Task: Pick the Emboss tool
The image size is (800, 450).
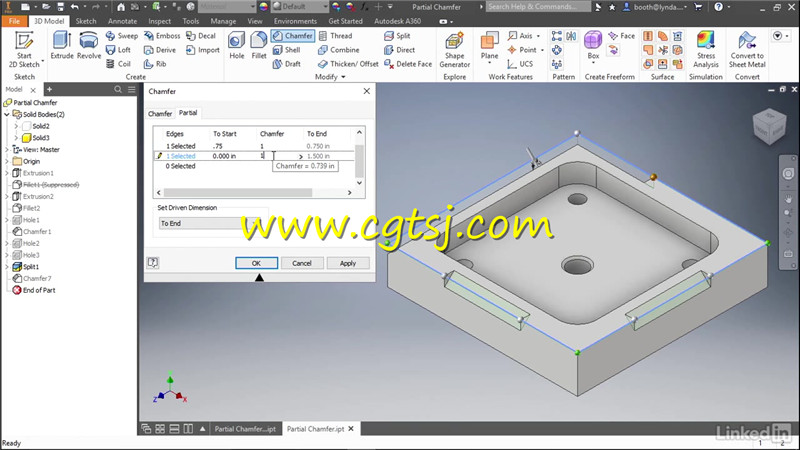Action: [162, 36]
